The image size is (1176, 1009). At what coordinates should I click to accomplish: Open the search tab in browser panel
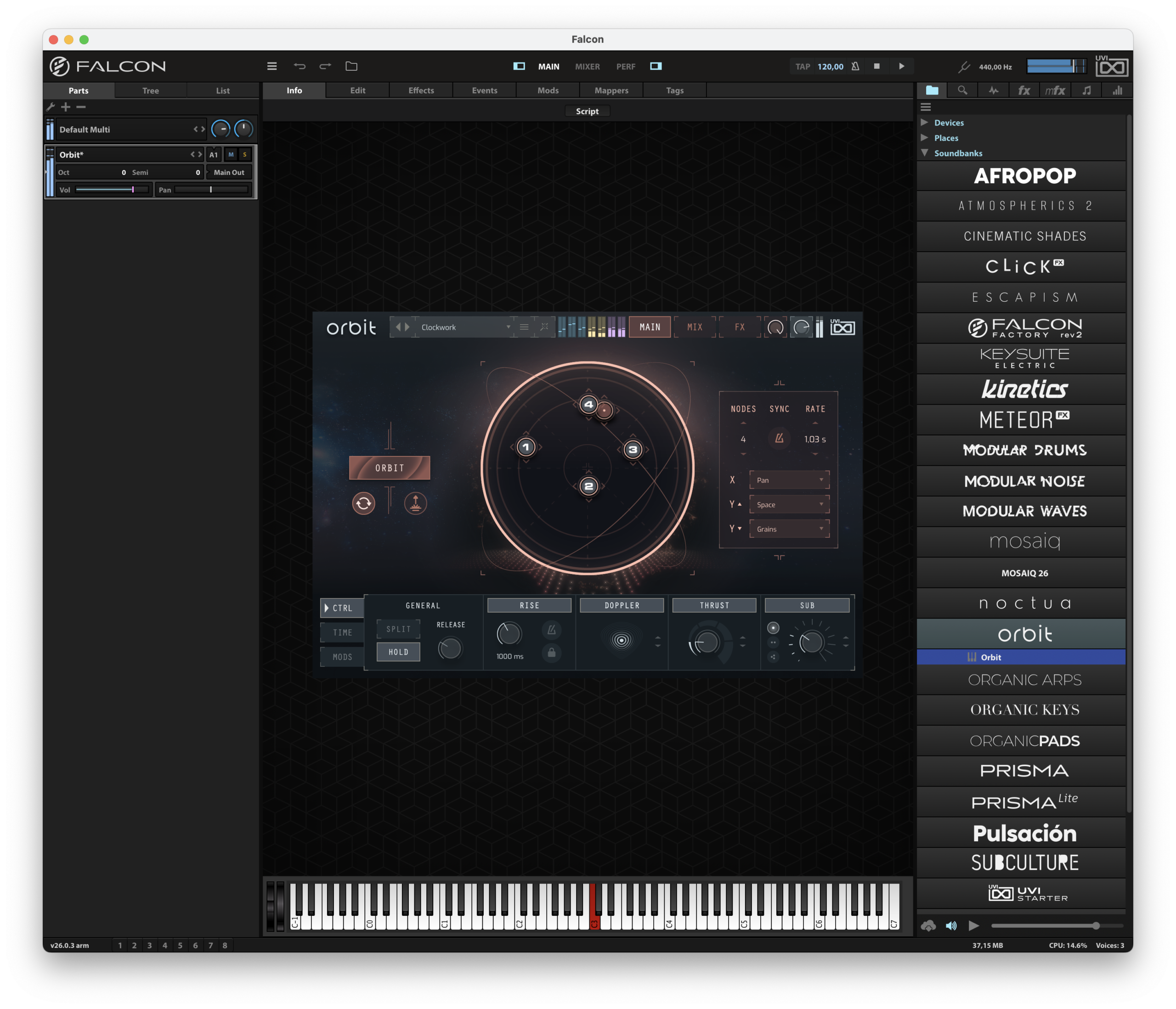click(962, 90)
